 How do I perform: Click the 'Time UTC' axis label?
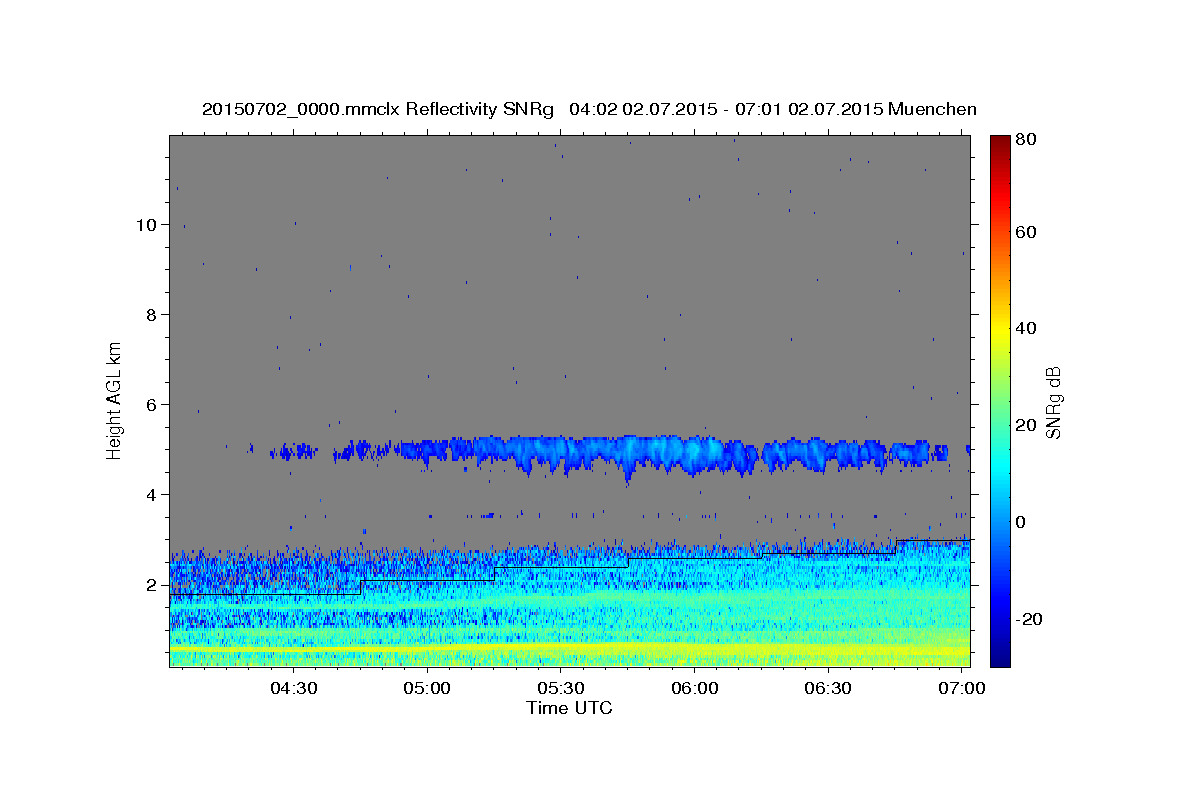coord(569,708)
